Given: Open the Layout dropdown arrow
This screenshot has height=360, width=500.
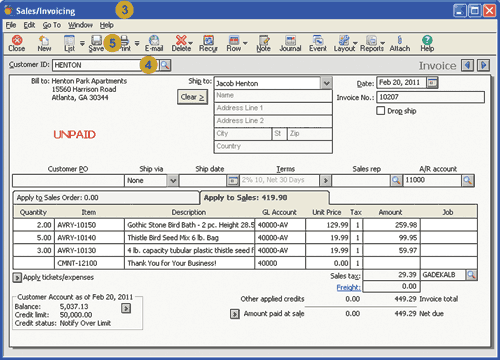Looking at the screenshot, I should pos(355,43).
